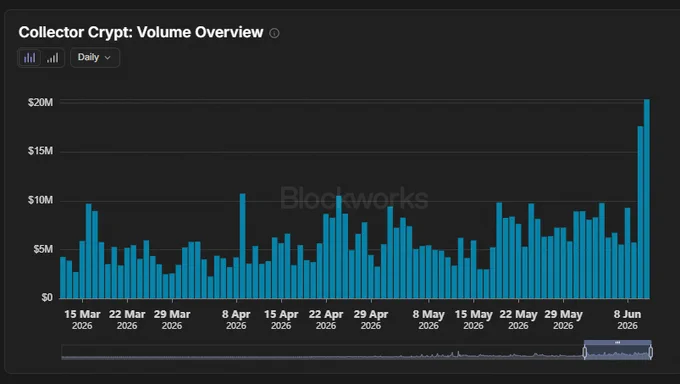Click the 29 Apr 2026 date label
Viewport: 680px width, 384px height.
[x=371, y=319]
